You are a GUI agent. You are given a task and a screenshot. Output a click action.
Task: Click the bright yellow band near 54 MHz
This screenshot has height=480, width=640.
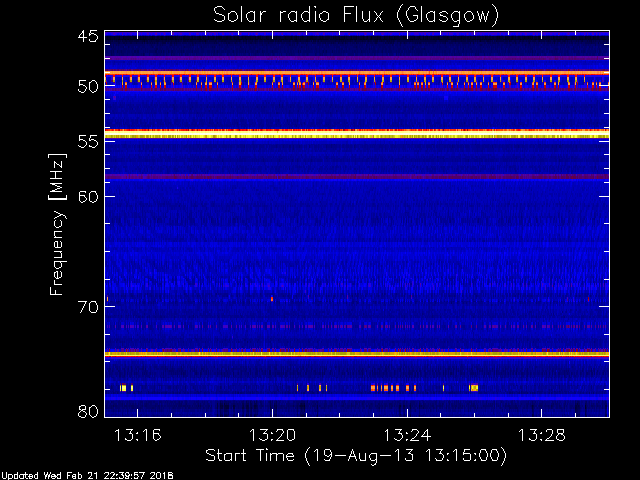click(x=355, y=132)
